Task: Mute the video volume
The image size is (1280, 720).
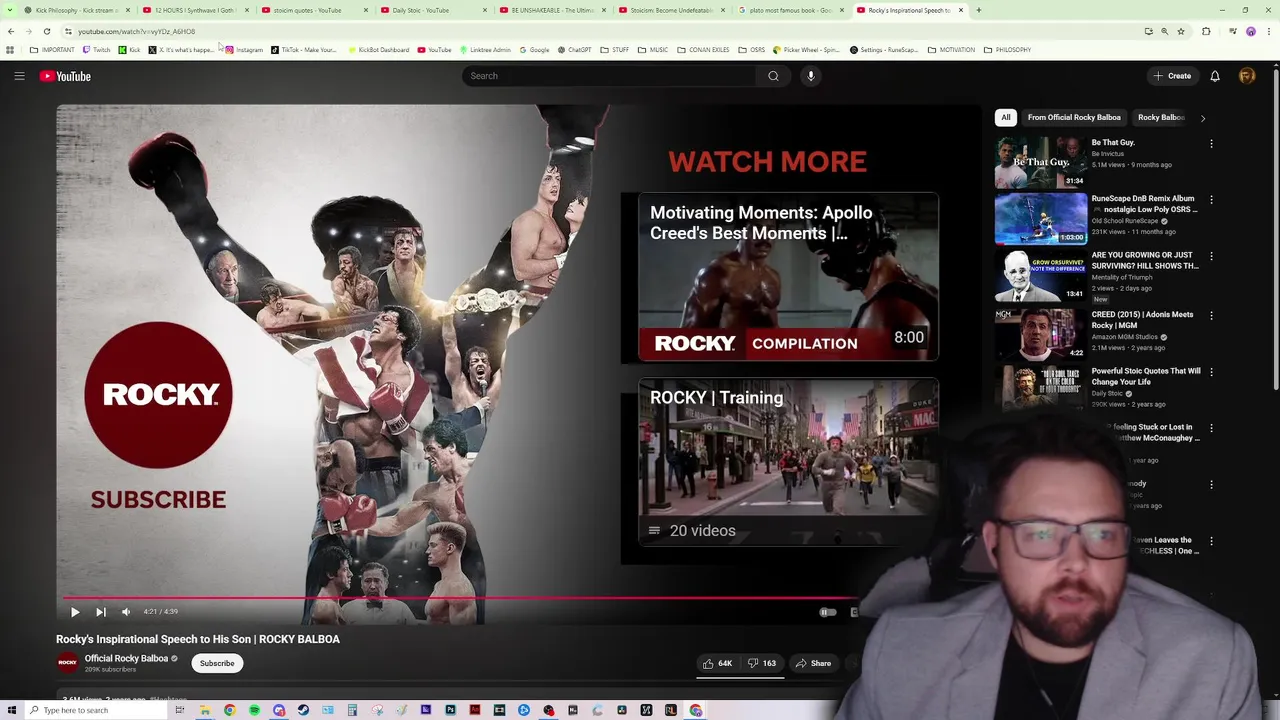Action: coord(126,612)
